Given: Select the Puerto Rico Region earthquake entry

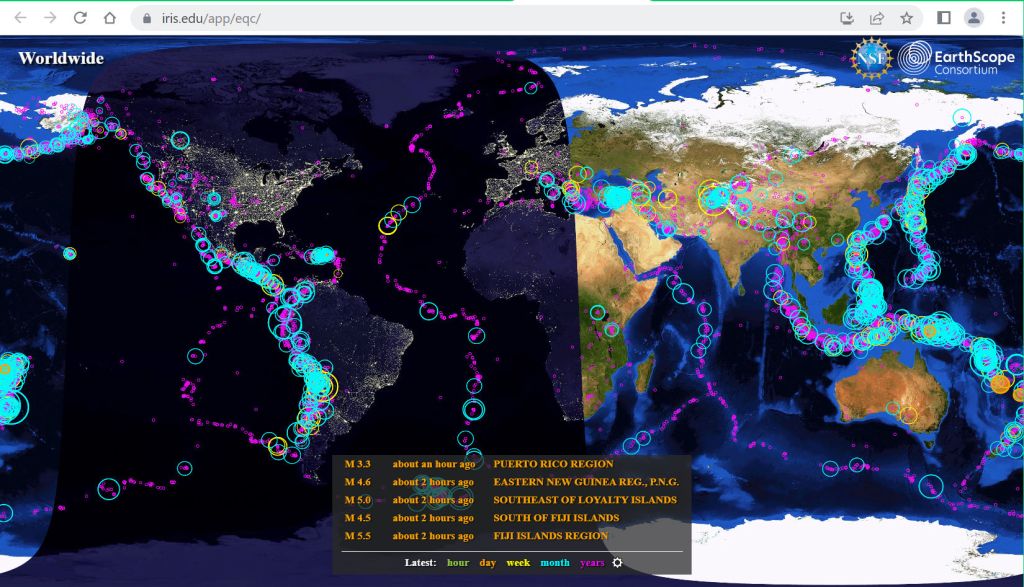Looking at the screenshot, I should pos(553,464).
